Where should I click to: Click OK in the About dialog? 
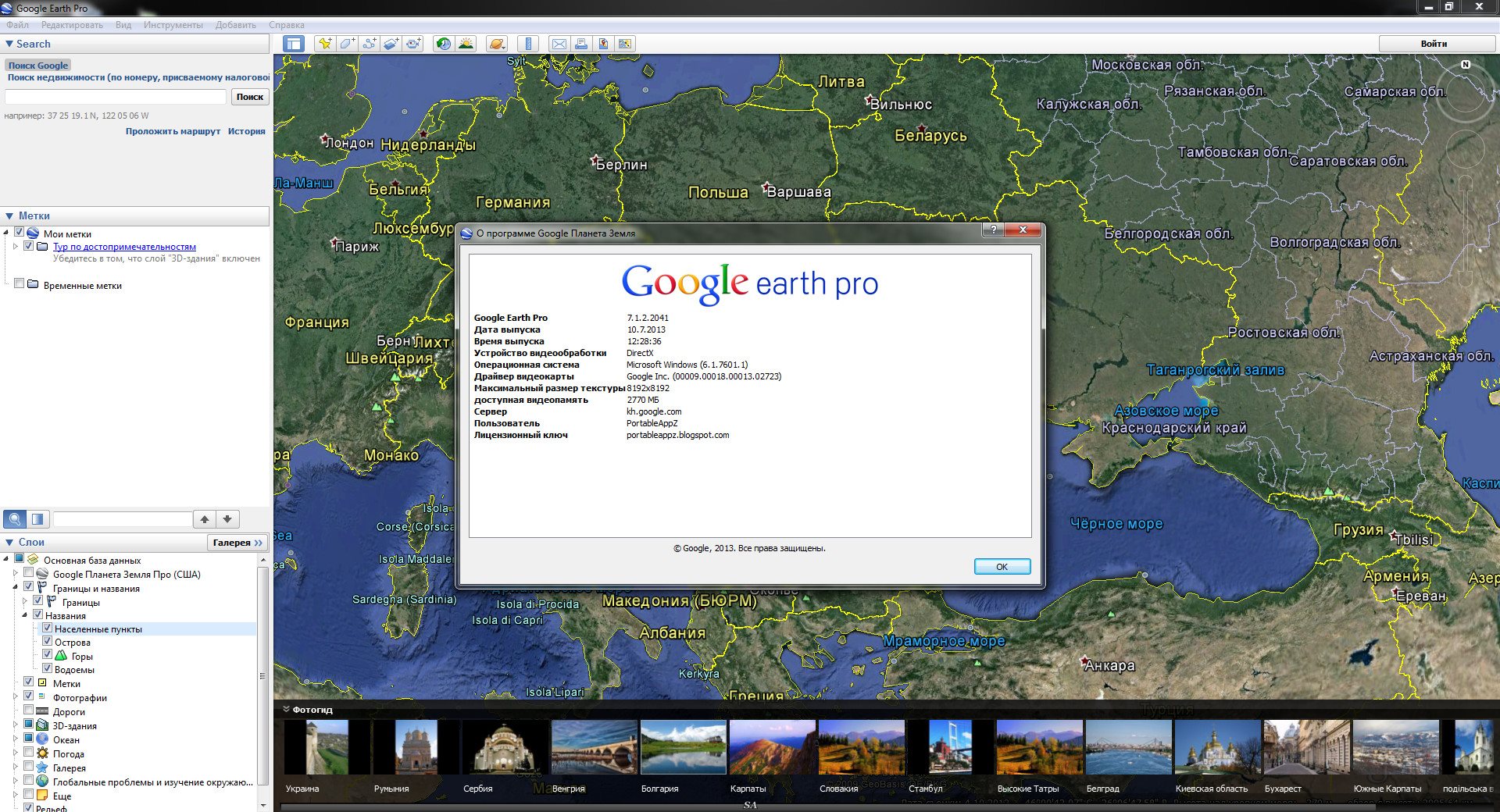(1002, 567)
